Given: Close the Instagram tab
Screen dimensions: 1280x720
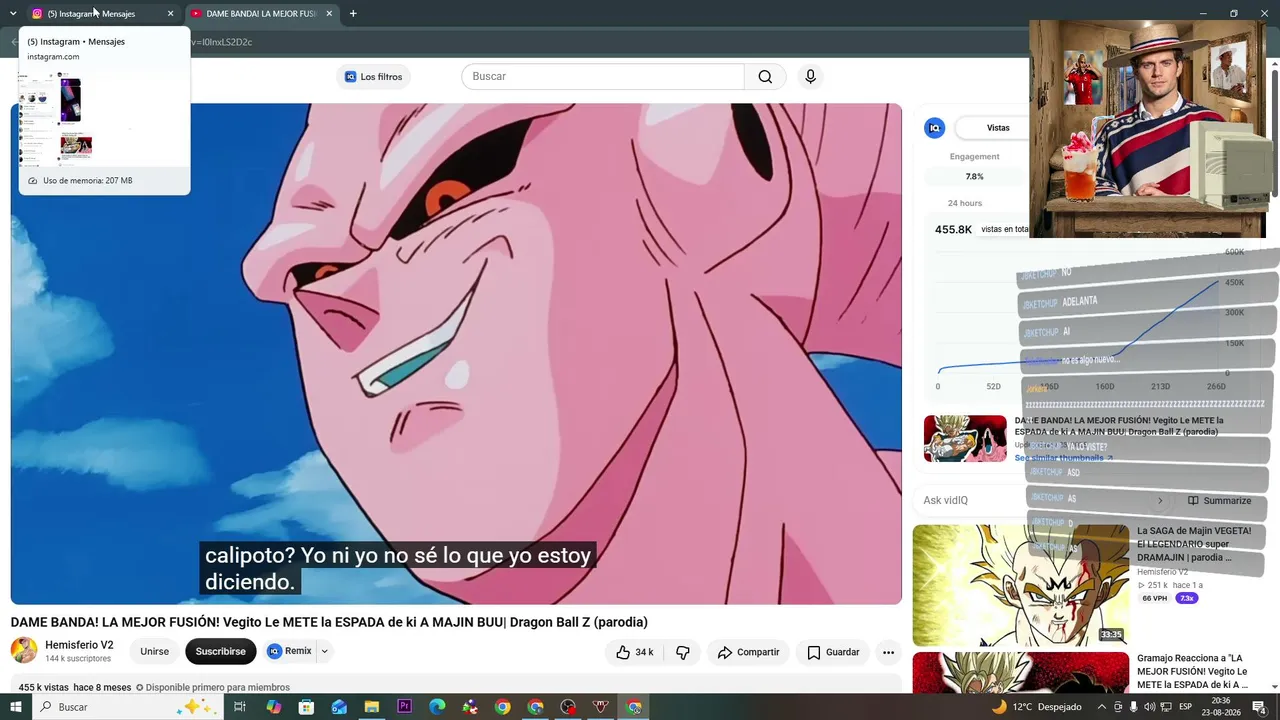Looking at the screenshot, I should (x=170, y=14).
